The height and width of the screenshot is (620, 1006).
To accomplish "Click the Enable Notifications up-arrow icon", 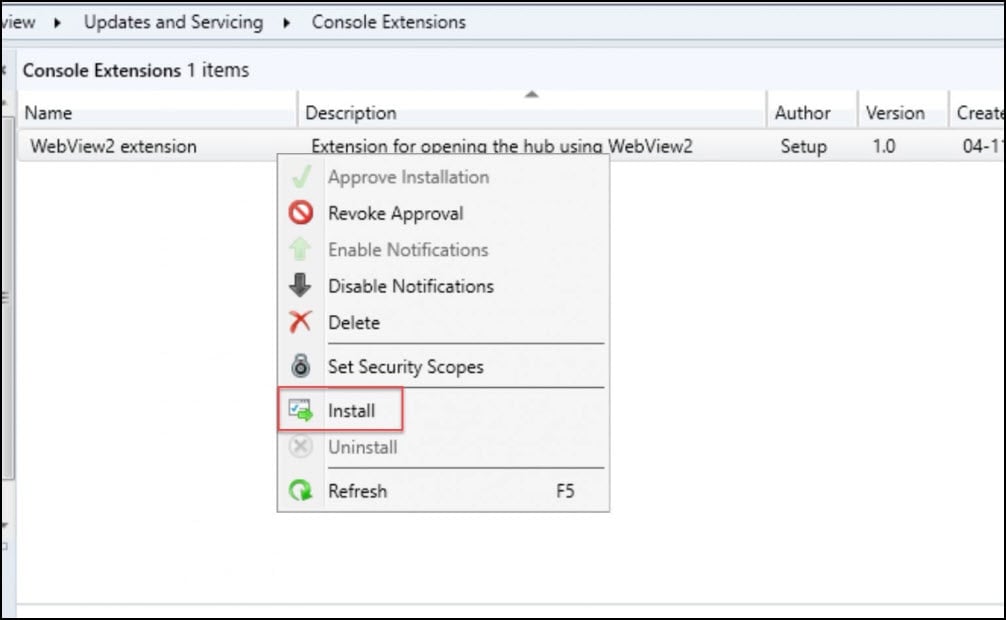I will pos(300,249).
